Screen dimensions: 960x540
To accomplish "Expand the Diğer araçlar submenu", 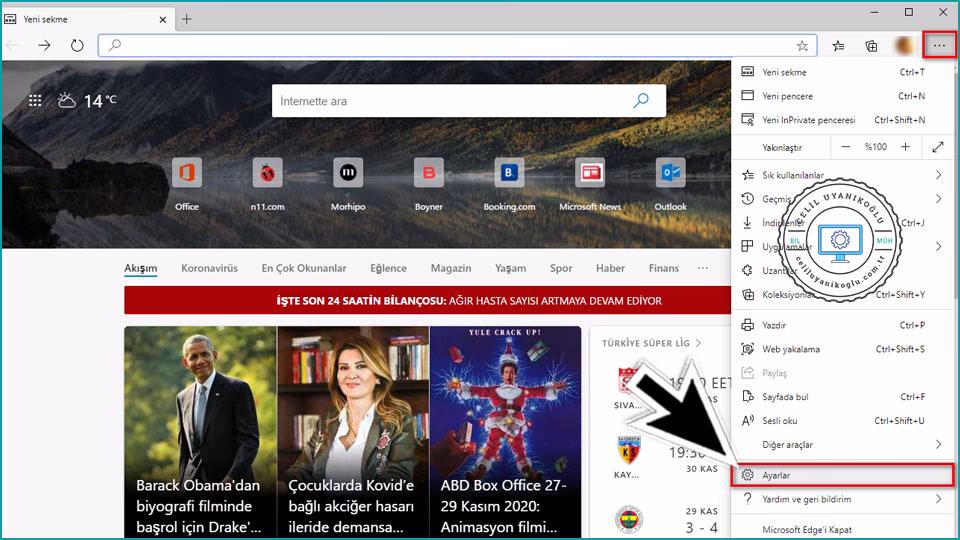I will pyautogui.click(x=938, y=444).
